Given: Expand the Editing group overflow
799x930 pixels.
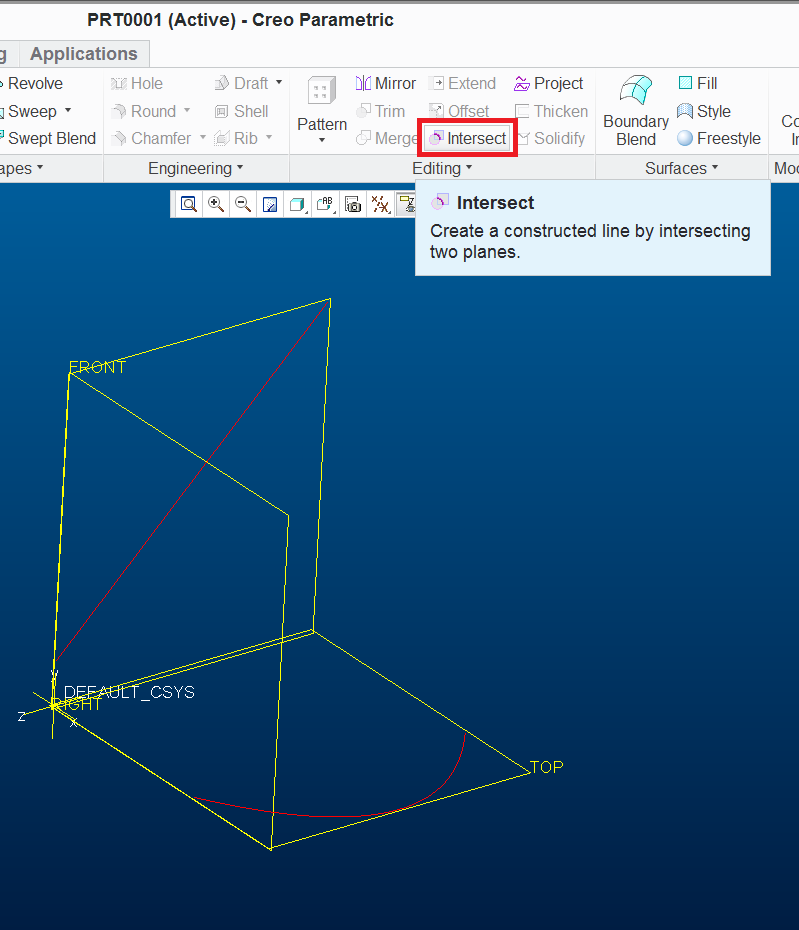Looking at the screenshot, I should tap(442, 168).
